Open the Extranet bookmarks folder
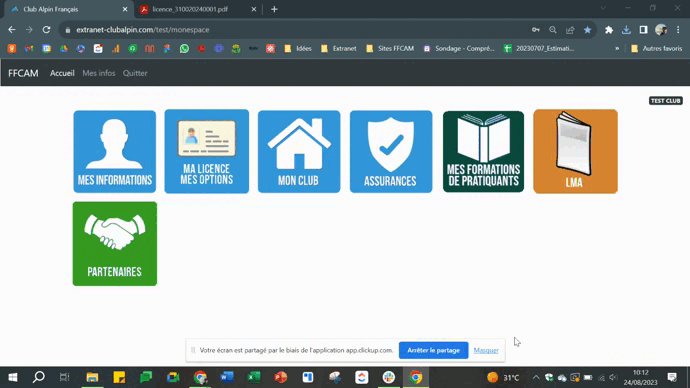The height and width of the screenshot is (388, 690). pos(339,48)
